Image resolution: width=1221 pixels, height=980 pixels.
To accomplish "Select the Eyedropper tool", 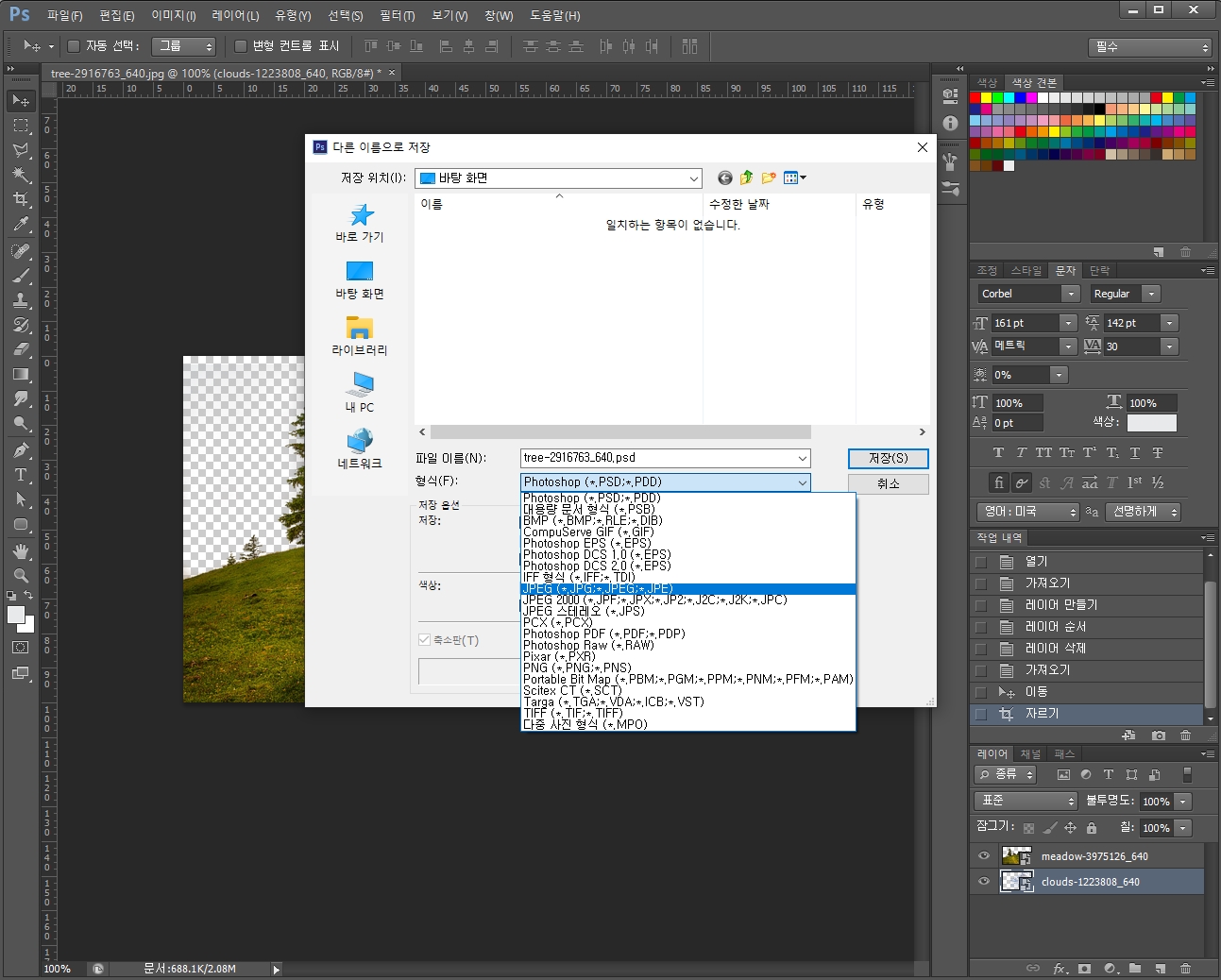I will (x=21, y=224).
